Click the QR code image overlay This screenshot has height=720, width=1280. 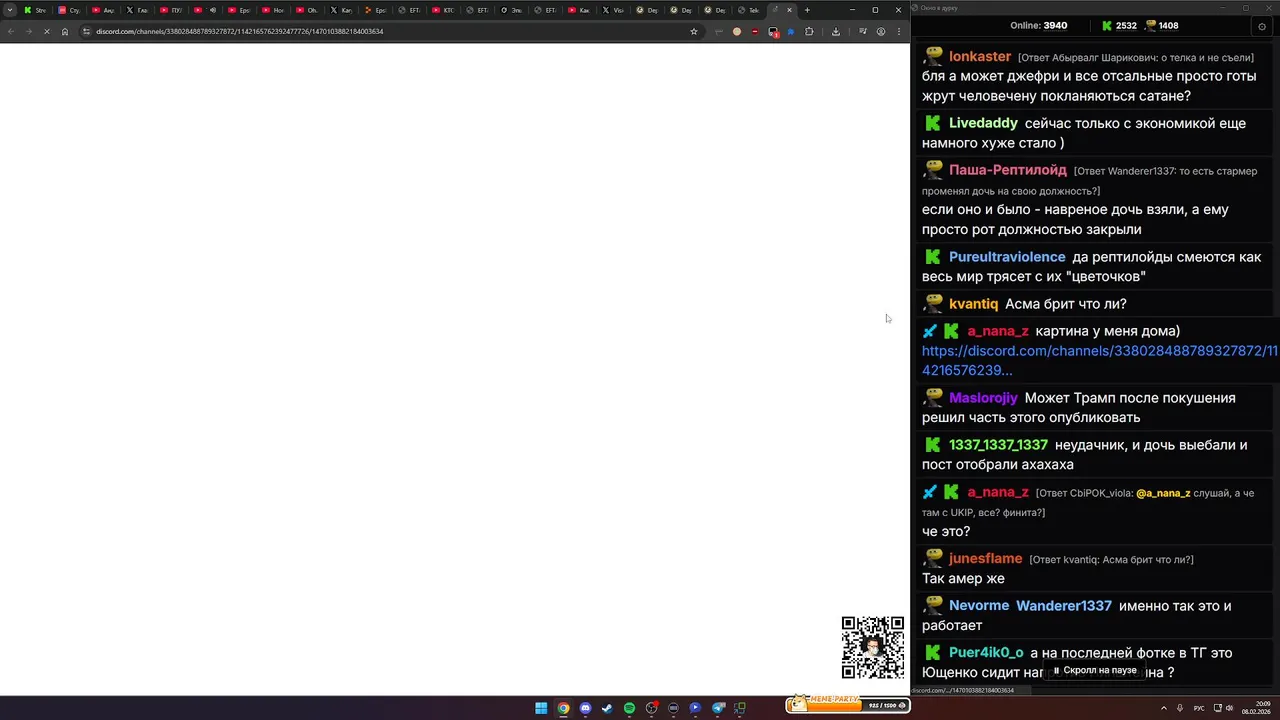tap(873, 648)
